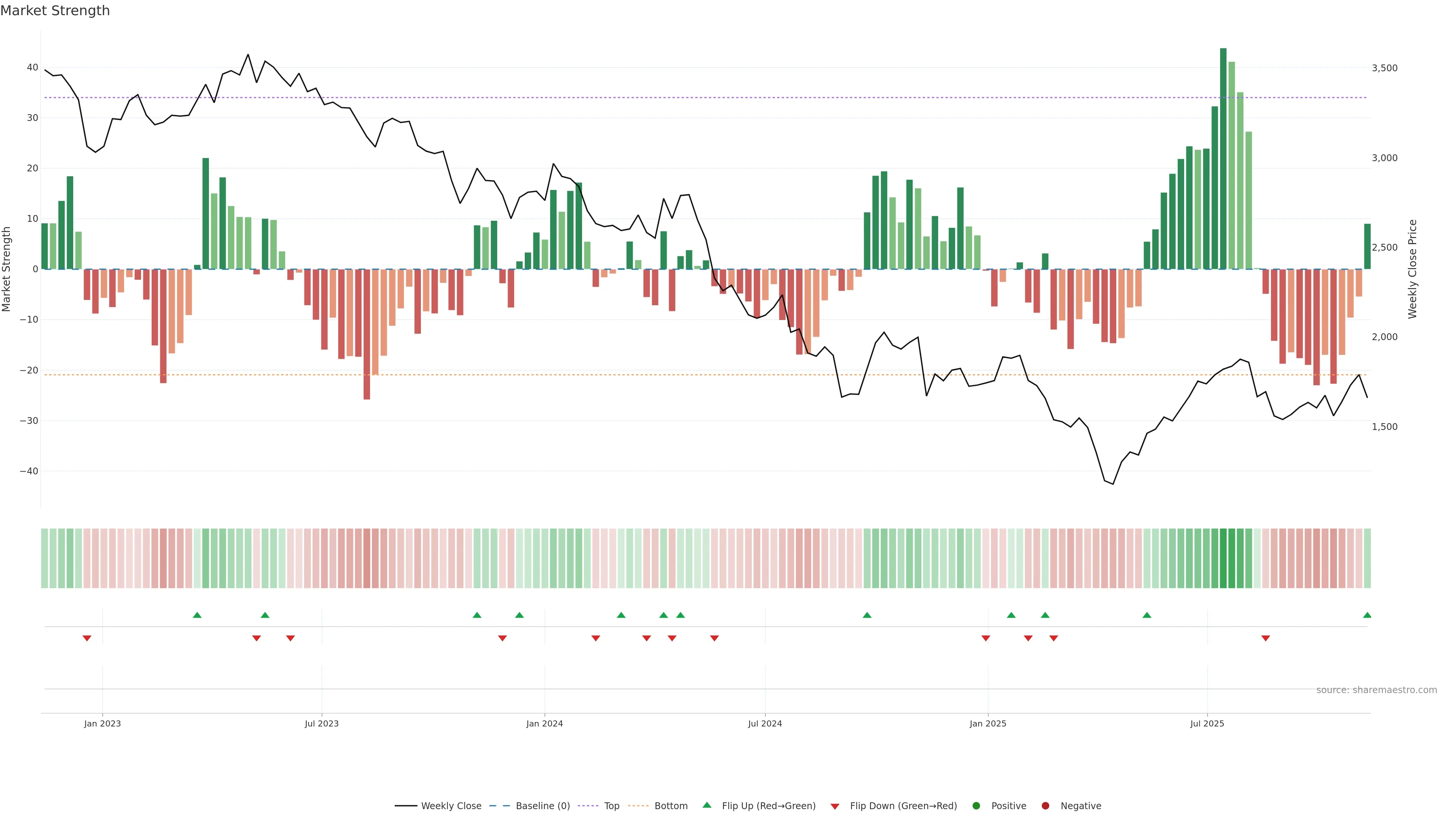Click the last green flip-up triangle marker
Viewport: 1456px width, 819px height.
[1367, 615]
